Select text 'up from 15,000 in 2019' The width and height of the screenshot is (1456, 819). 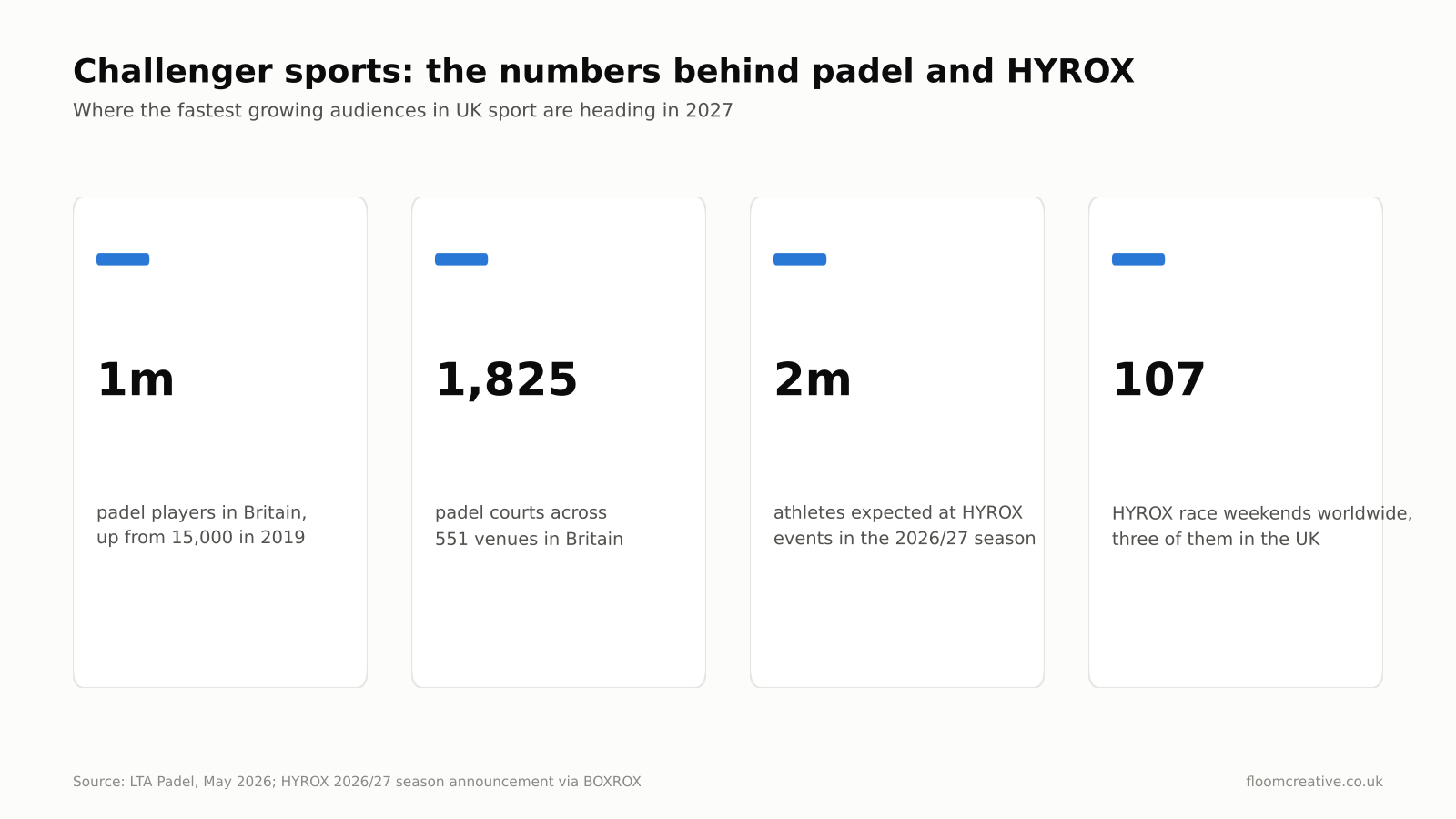point(201,538)
